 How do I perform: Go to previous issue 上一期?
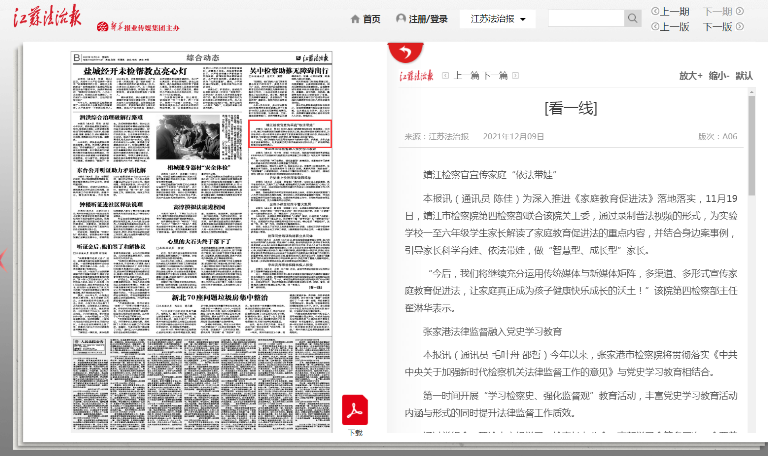pos(670,11)
